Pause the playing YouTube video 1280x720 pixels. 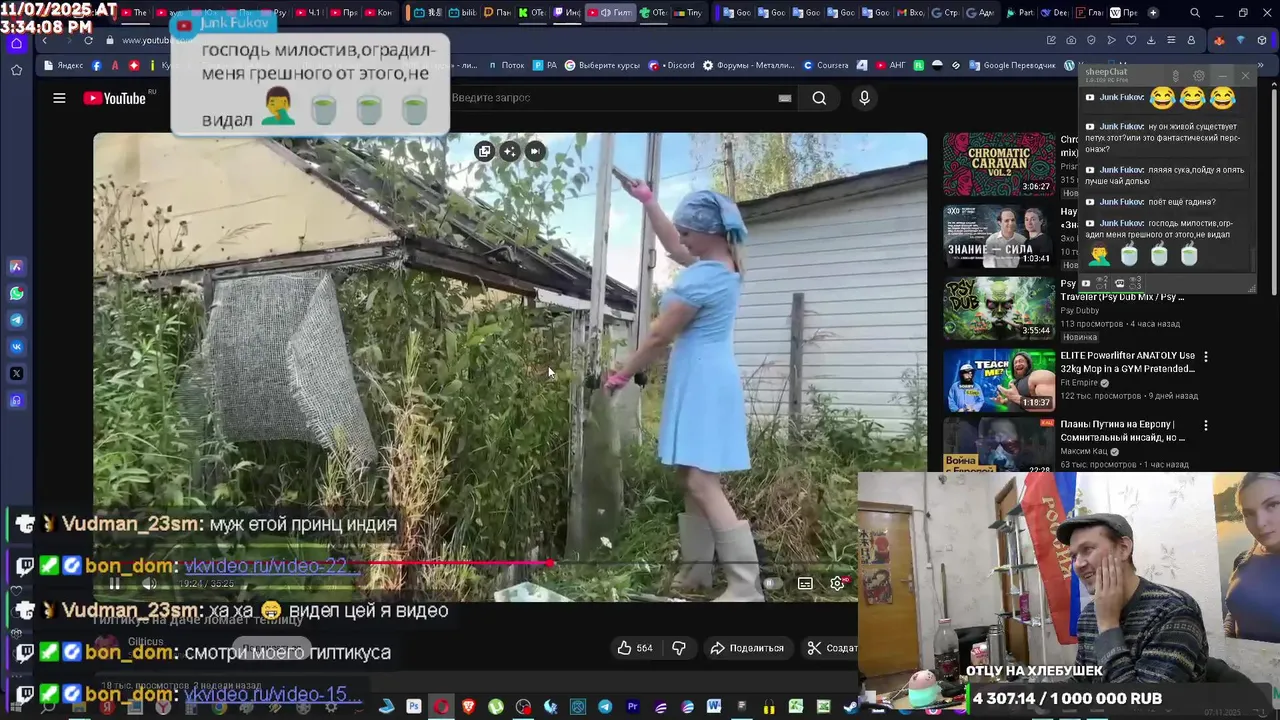[114, 583]
